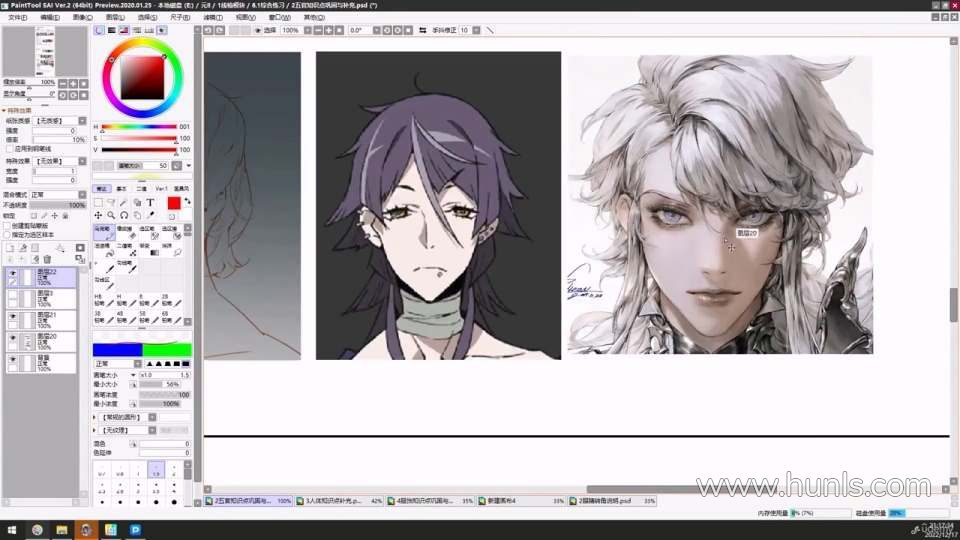Expand the brush texture settings triangle
Screen dimensions: 960x540
tap(95, 430)
